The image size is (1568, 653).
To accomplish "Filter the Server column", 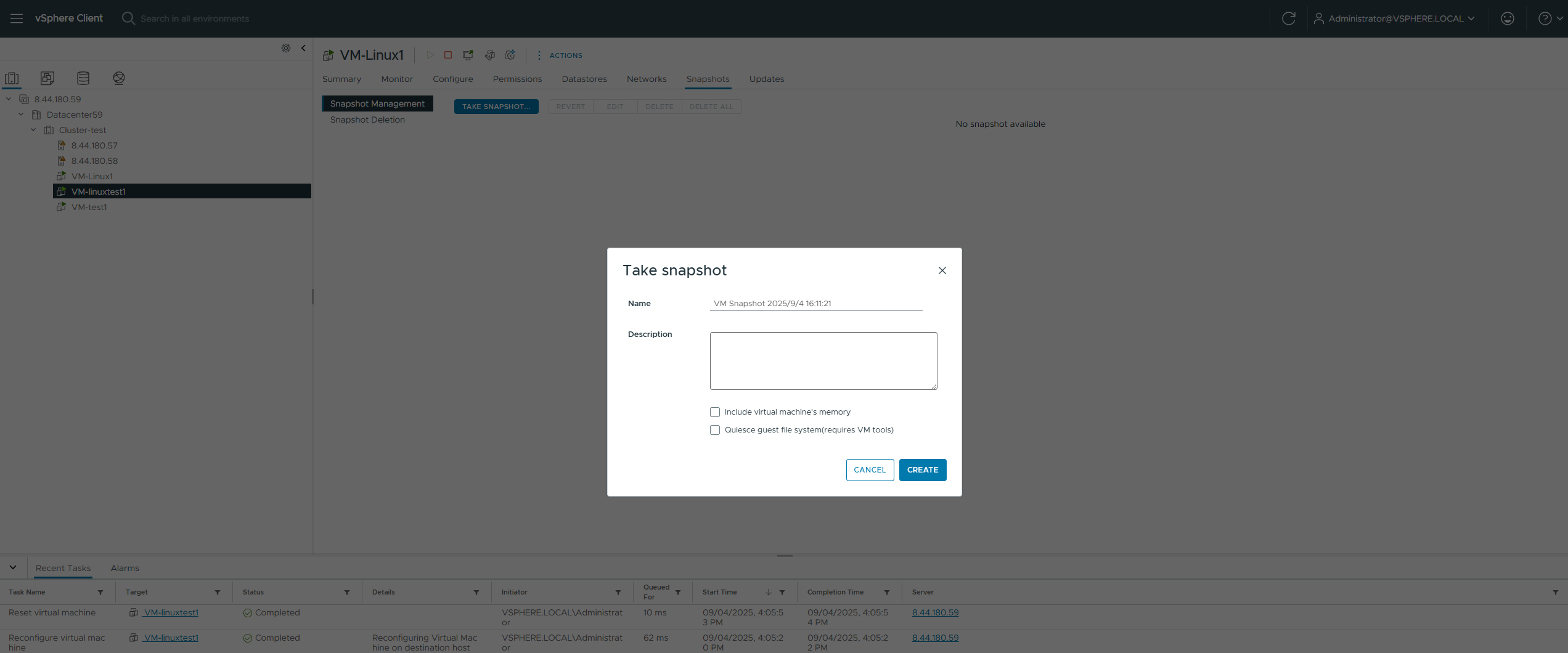I will click(1556, 593).
